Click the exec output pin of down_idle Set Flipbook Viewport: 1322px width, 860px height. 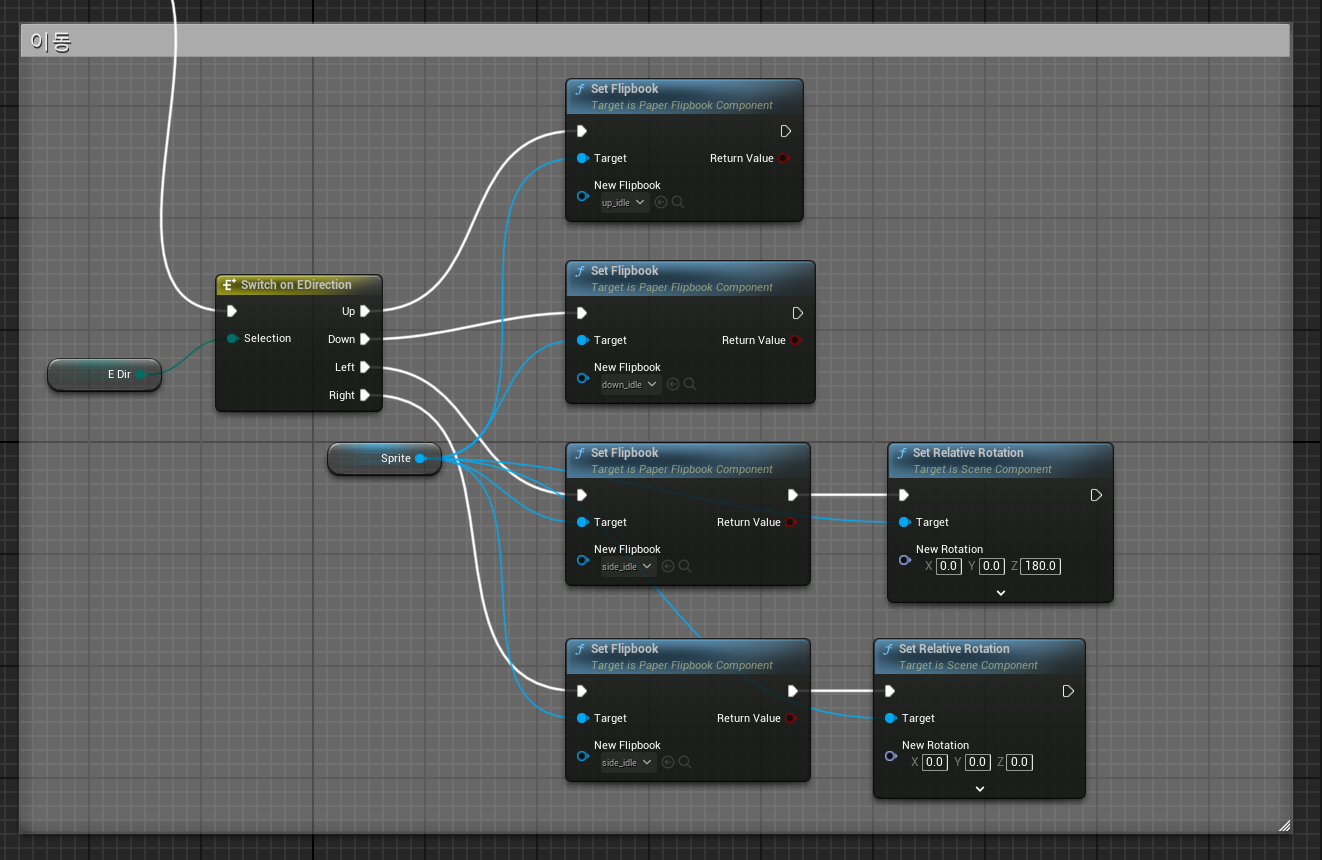coord(798,313)
